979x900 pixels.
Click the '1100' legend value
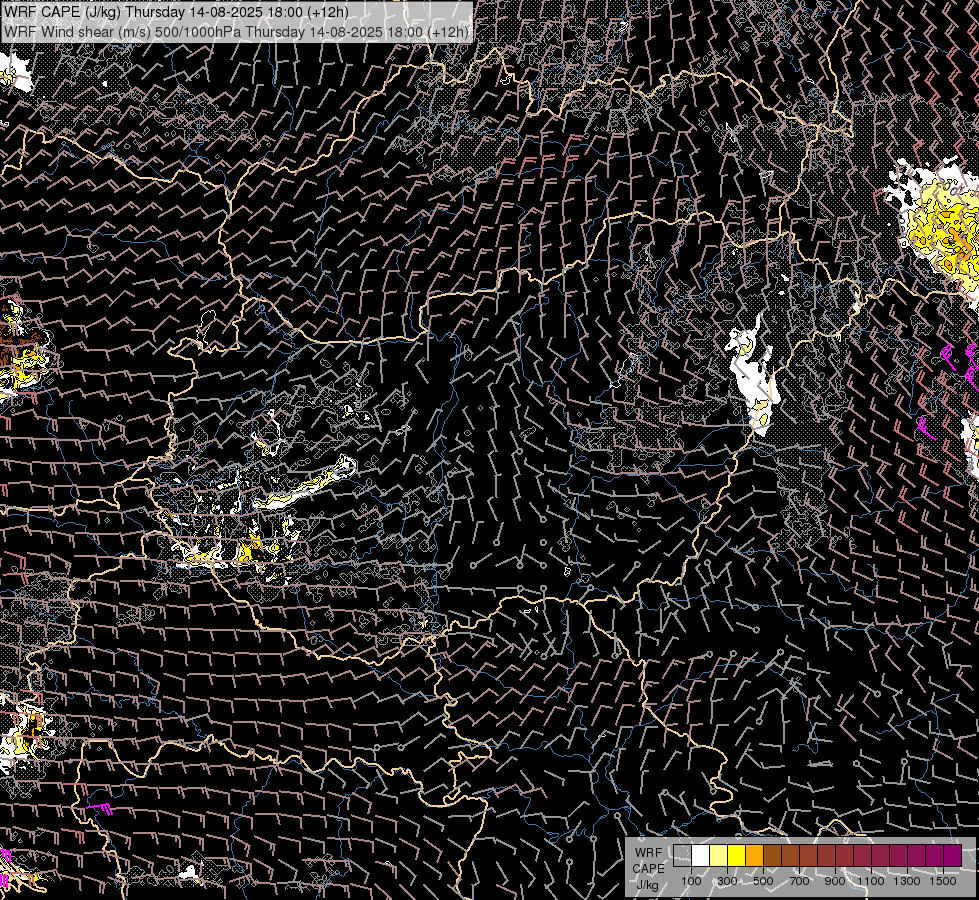870,881
